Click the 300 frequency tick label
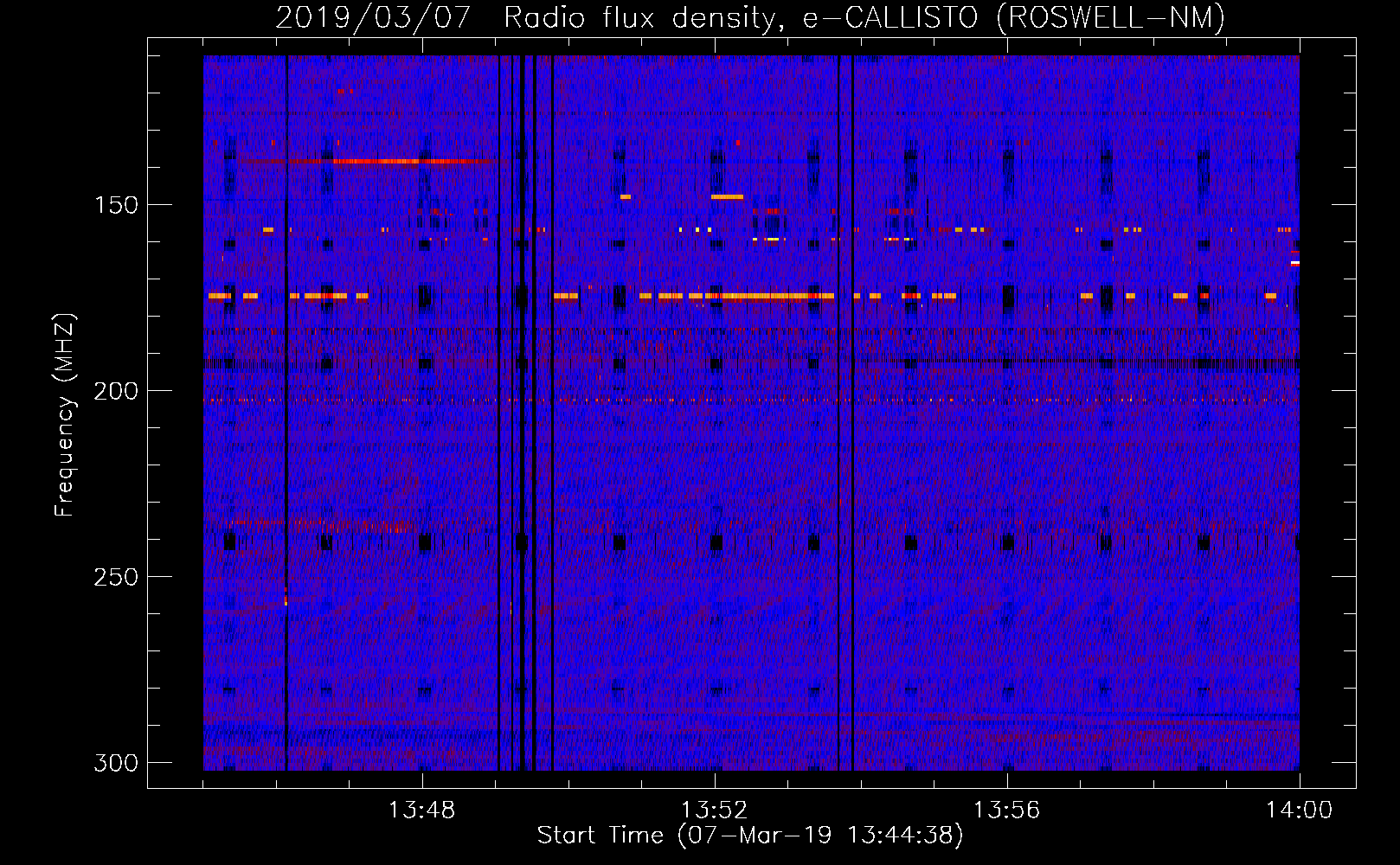 pos(116,763)
